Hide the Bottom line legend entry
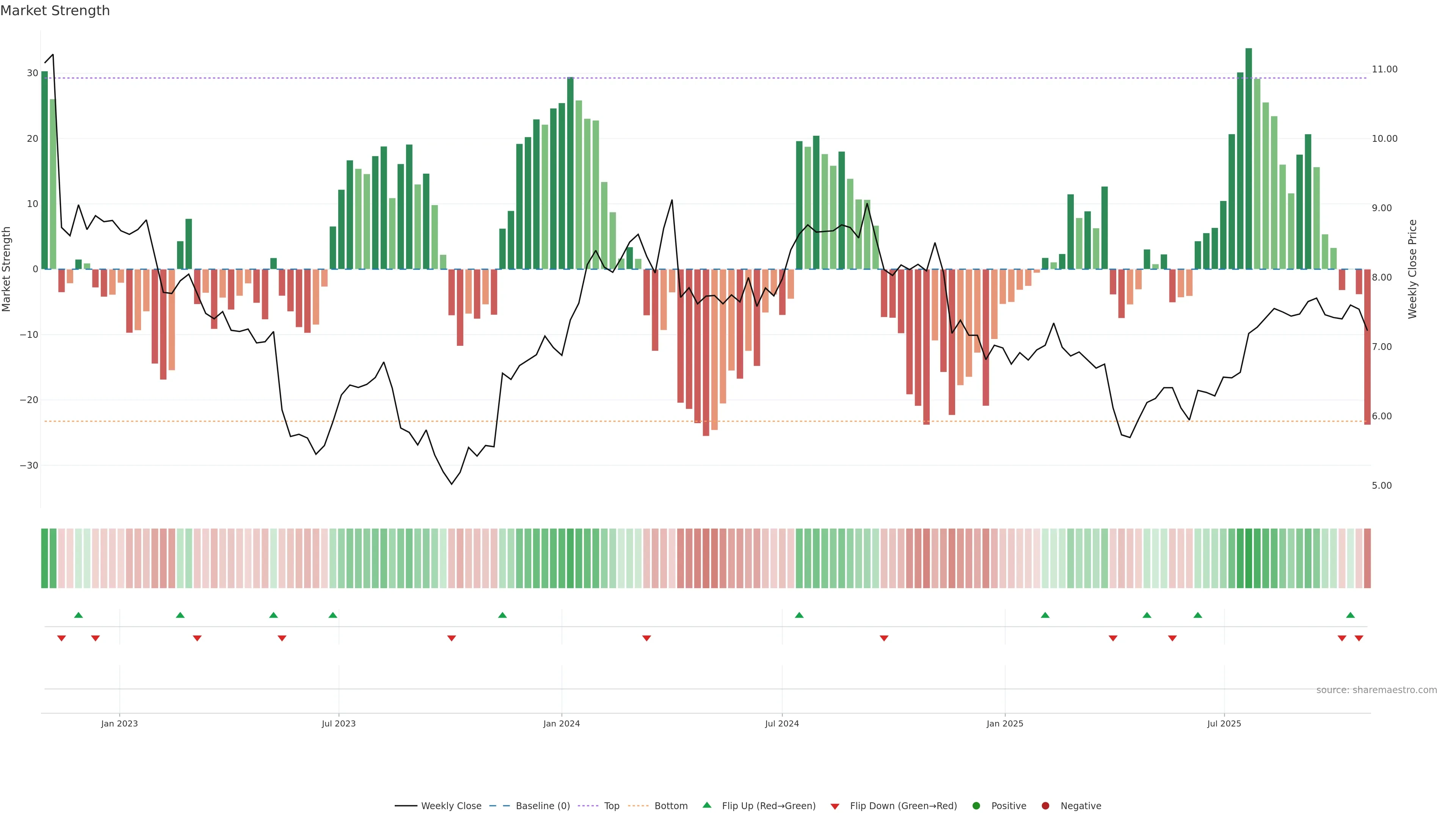This screenshot has width=1456, height=819. click(670, 806)
